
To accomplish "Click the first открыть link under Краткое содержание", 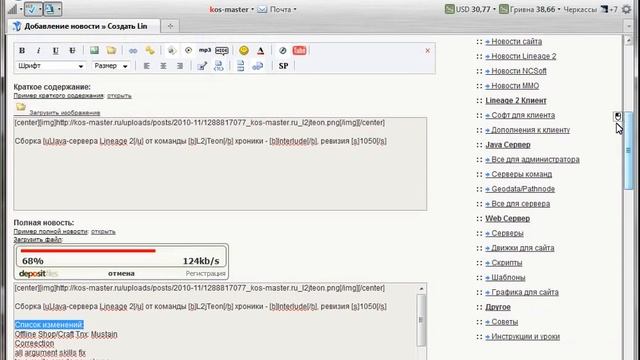I will pyautogui.click(x=119, y=96).
